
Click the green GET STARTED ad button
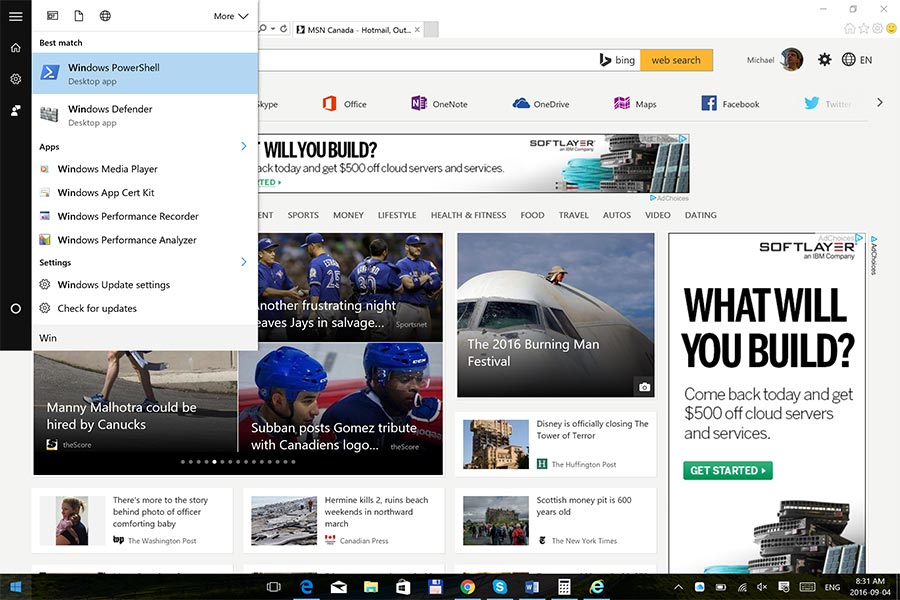coord(728,470)
